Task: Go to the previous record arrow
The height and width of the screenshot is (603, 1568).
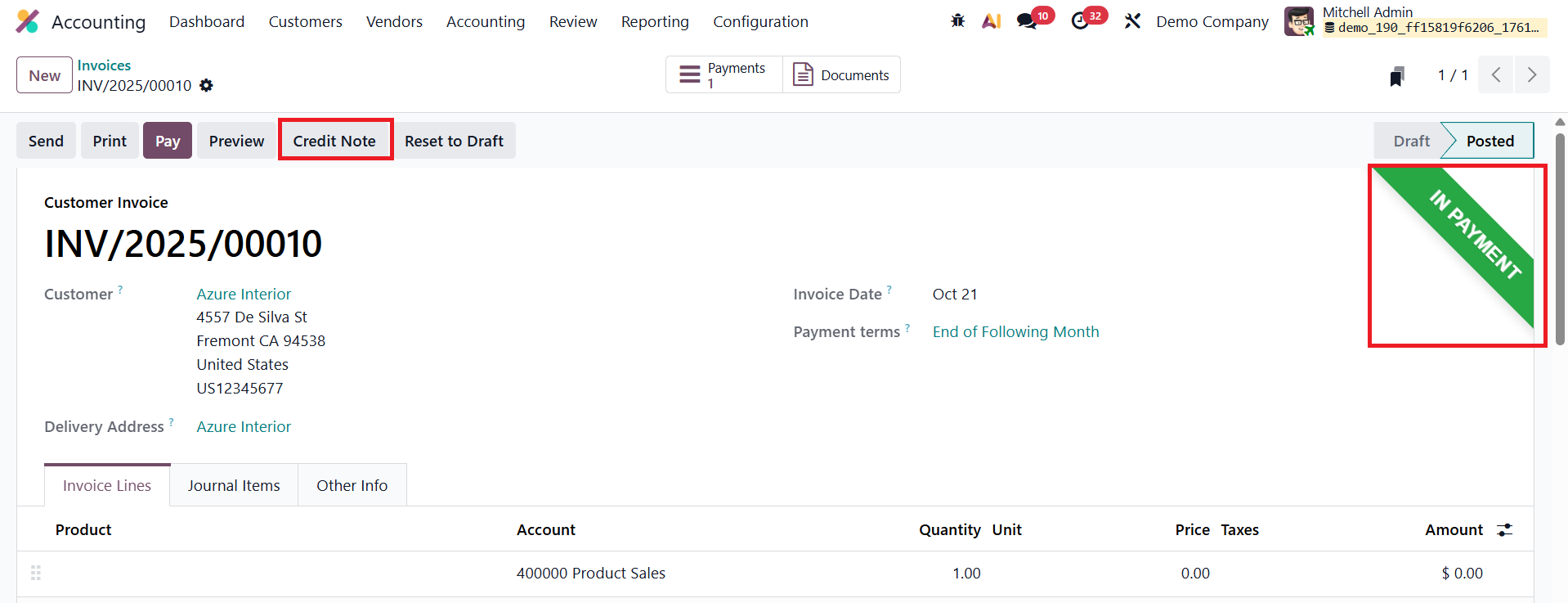Action: pos(1496,75)
